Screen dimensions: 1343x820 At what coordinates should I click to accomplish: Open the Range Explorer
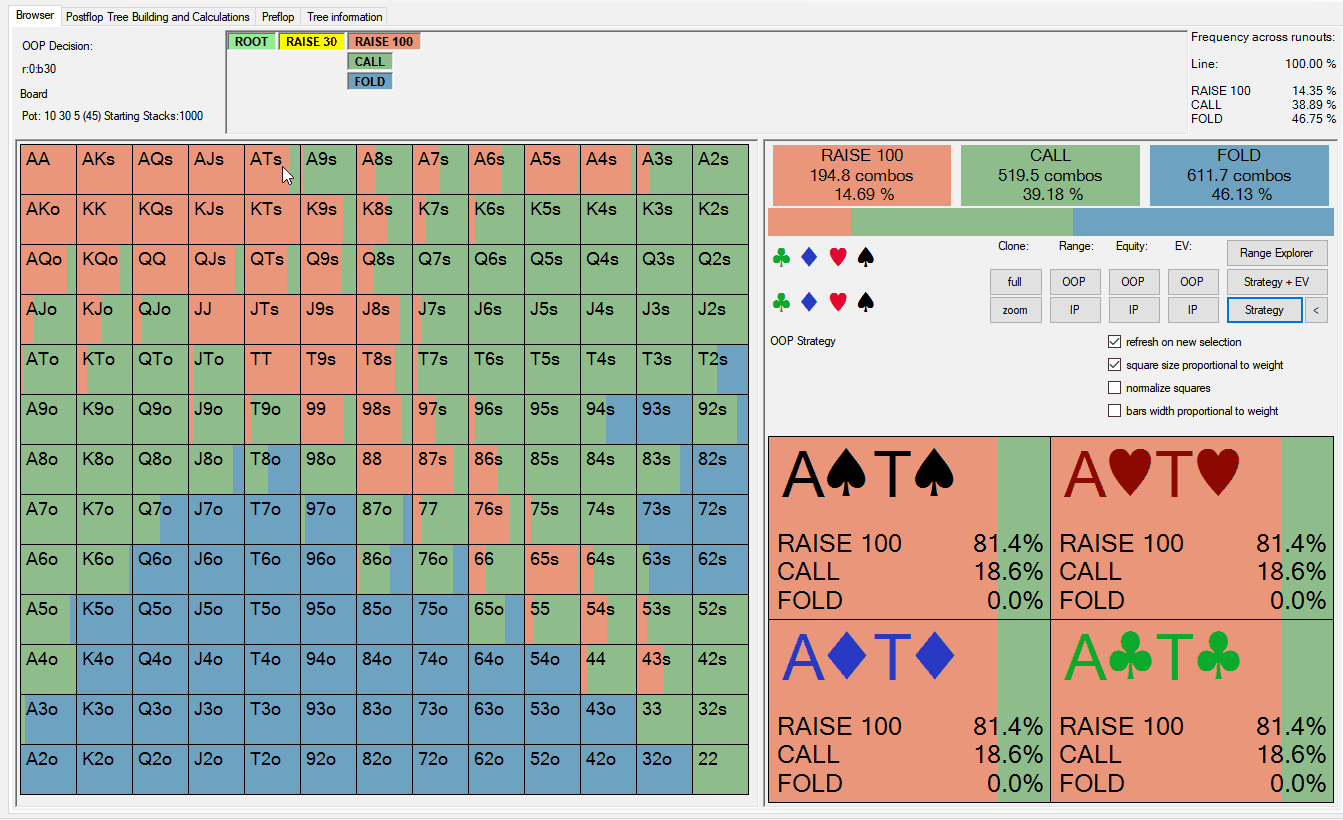point(1276,253)
